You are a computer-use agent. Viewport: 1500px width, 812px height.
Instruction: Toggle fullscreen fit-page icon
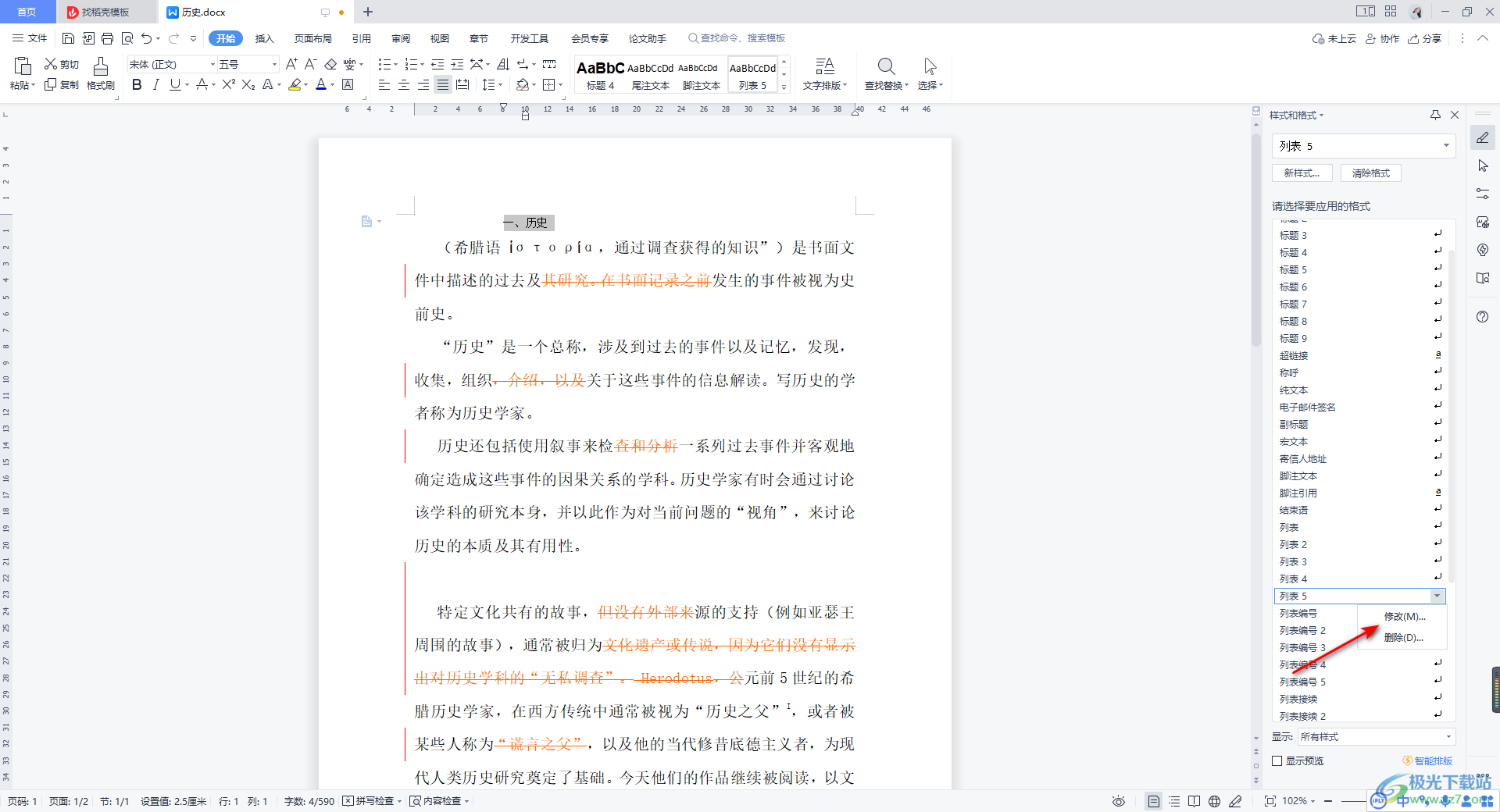point(1270,801)
